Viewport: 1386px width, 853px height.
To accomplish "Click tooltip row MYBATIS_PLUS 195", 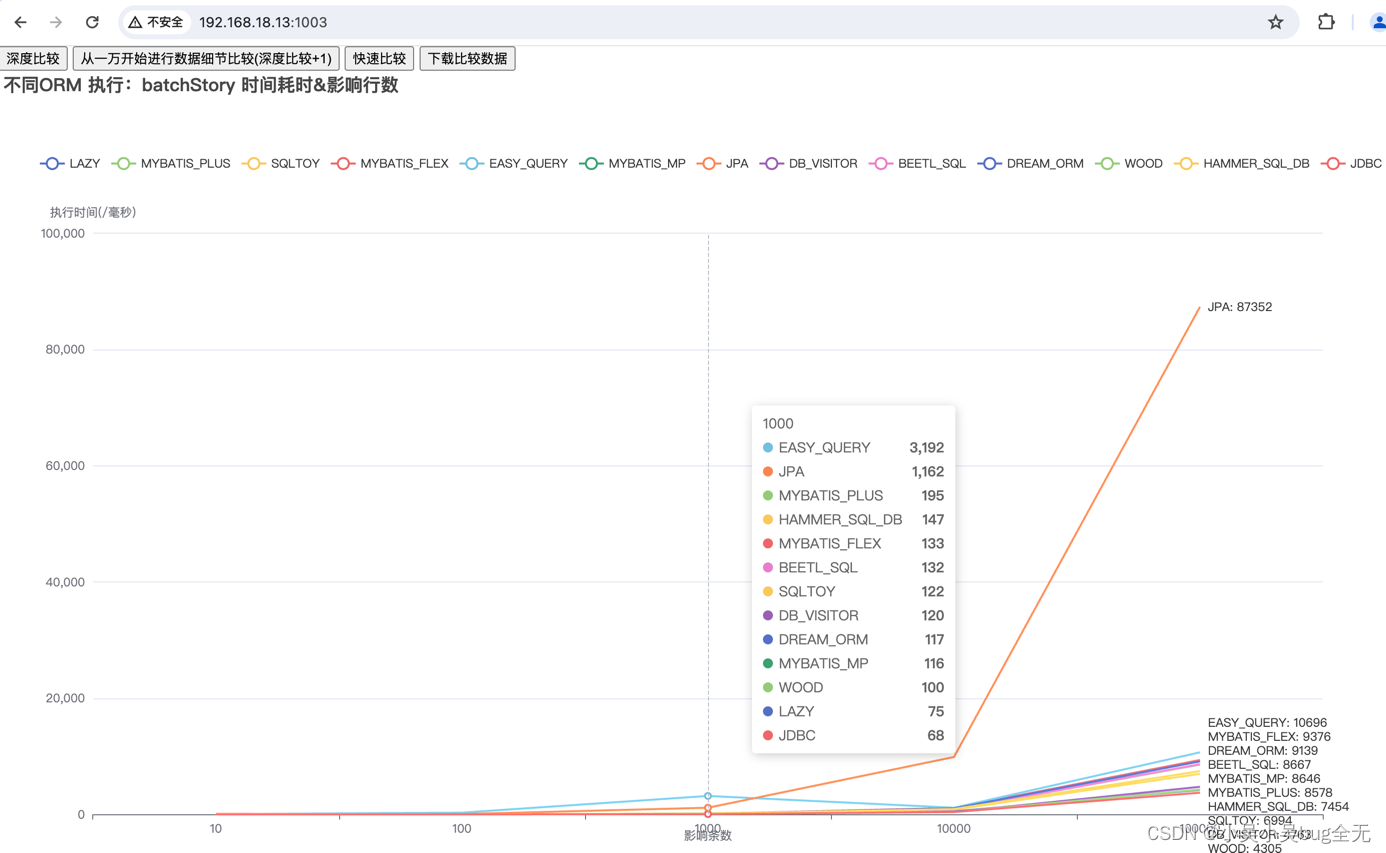I will [853, 496].
